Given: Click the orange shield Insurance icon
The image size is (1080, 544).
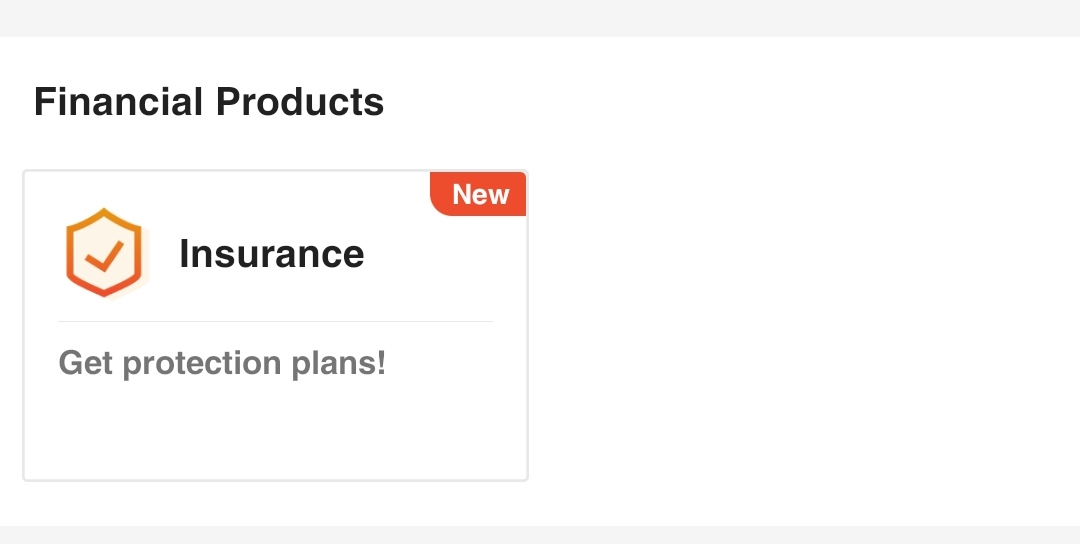Looking at the screenshot, I should tap(104, 252).
